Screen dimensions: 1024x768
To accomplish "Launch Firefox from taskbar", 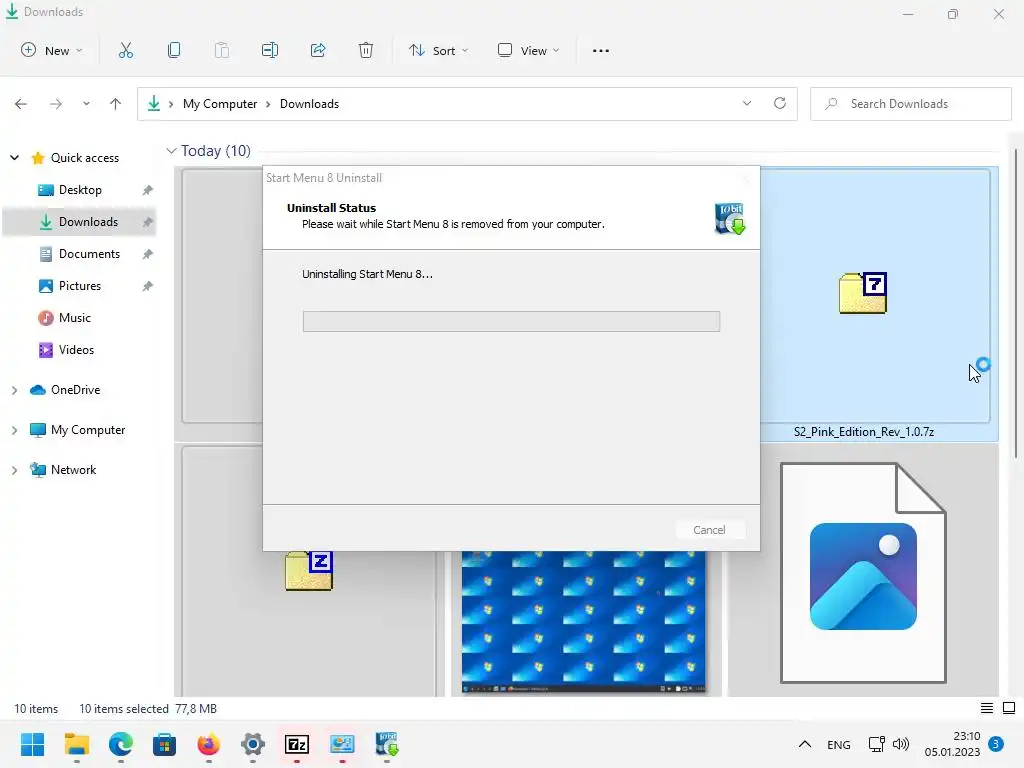I will click(x=208, y=744).
